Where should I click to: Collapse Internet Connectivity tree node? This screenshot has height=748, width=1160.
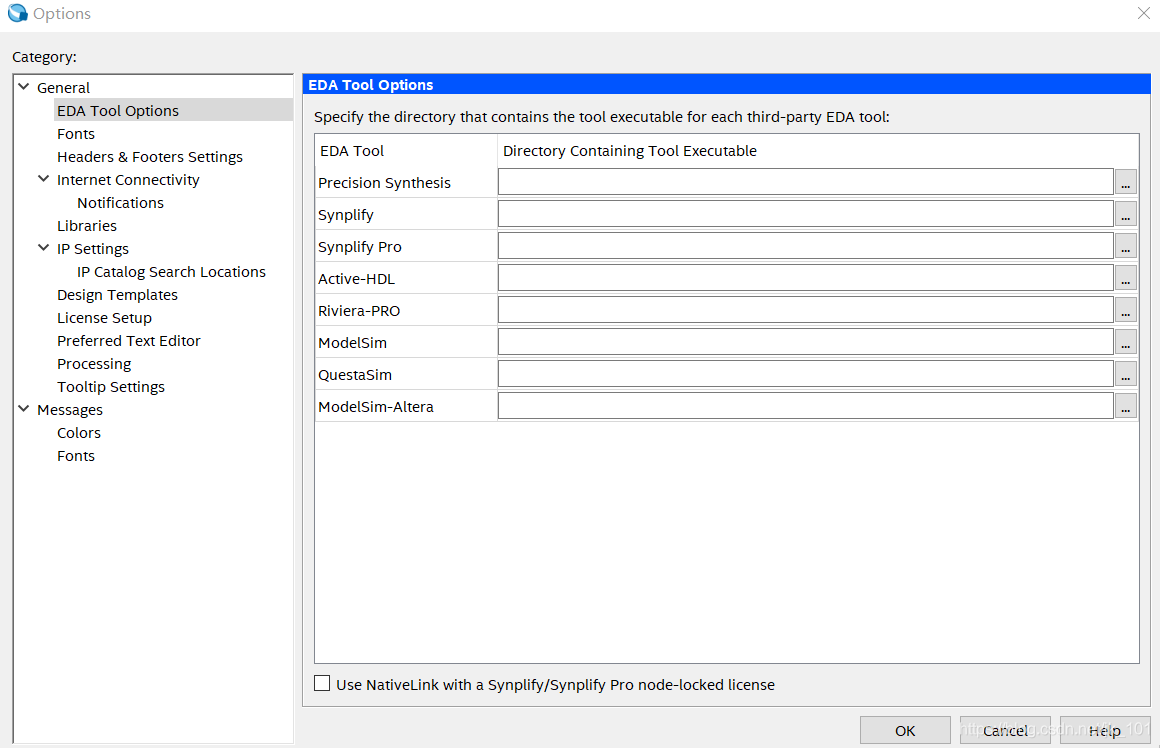coord(44,179)
